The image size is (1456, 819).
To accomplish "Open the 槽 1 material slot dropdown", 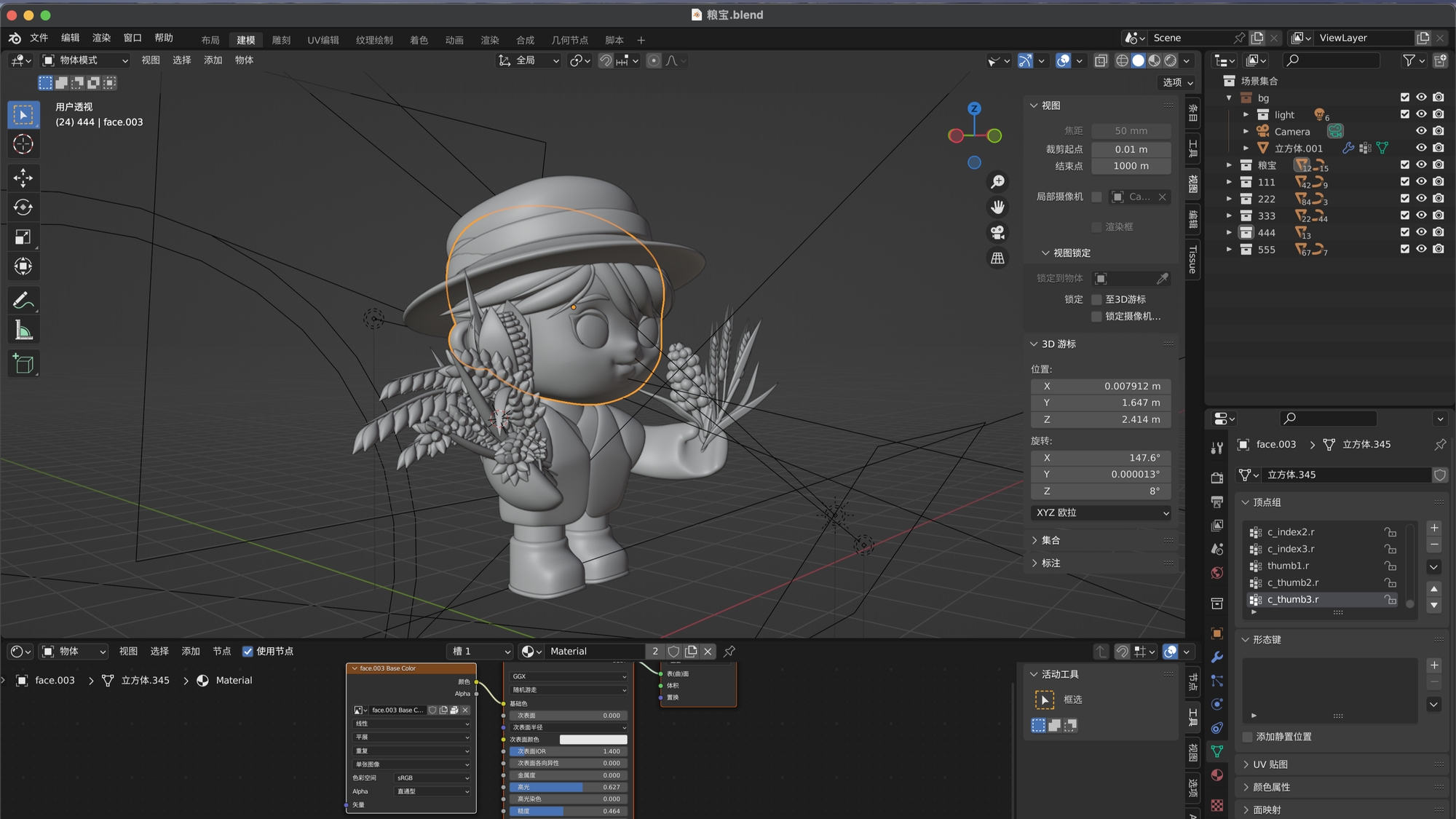I will coord(480,652).
